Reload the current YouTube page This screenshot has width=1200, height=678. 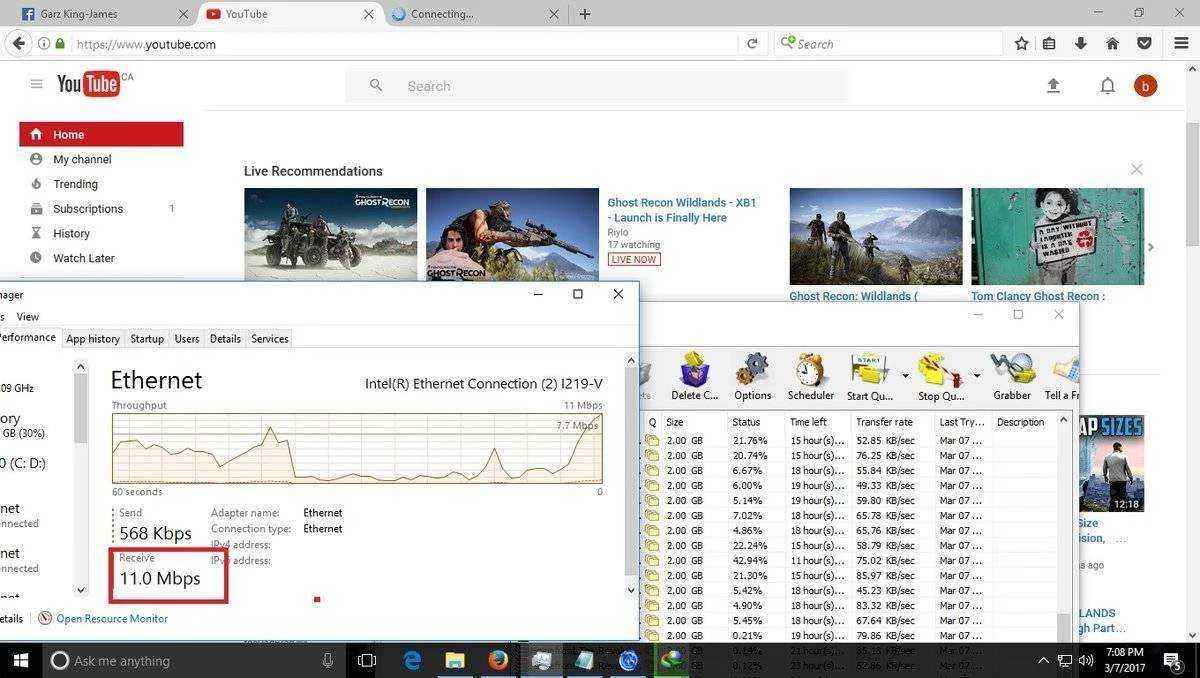tap(752, 44)
